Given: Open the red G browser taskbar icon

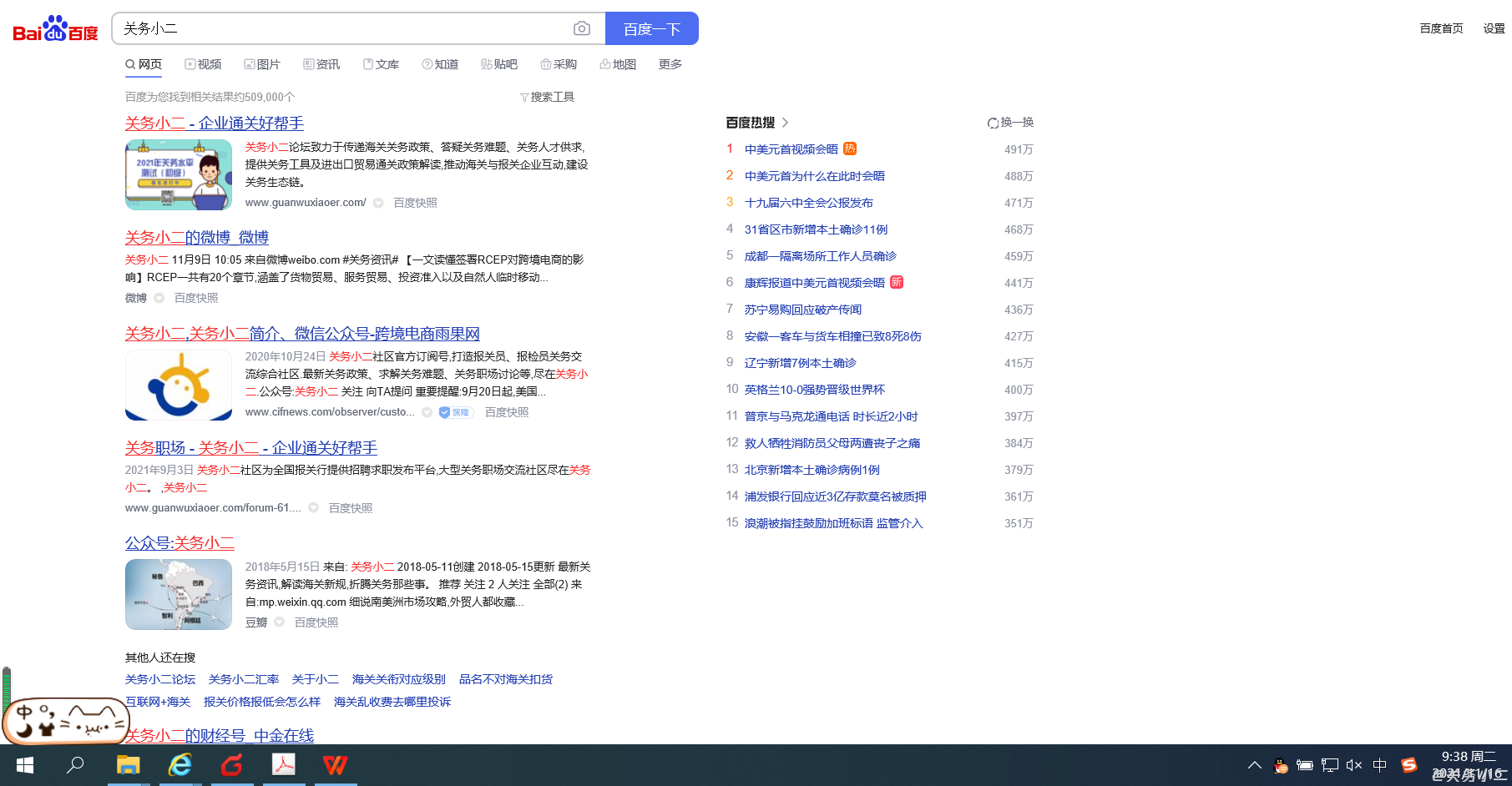Looking at the screenshot, I should click(x=232, y=765).
